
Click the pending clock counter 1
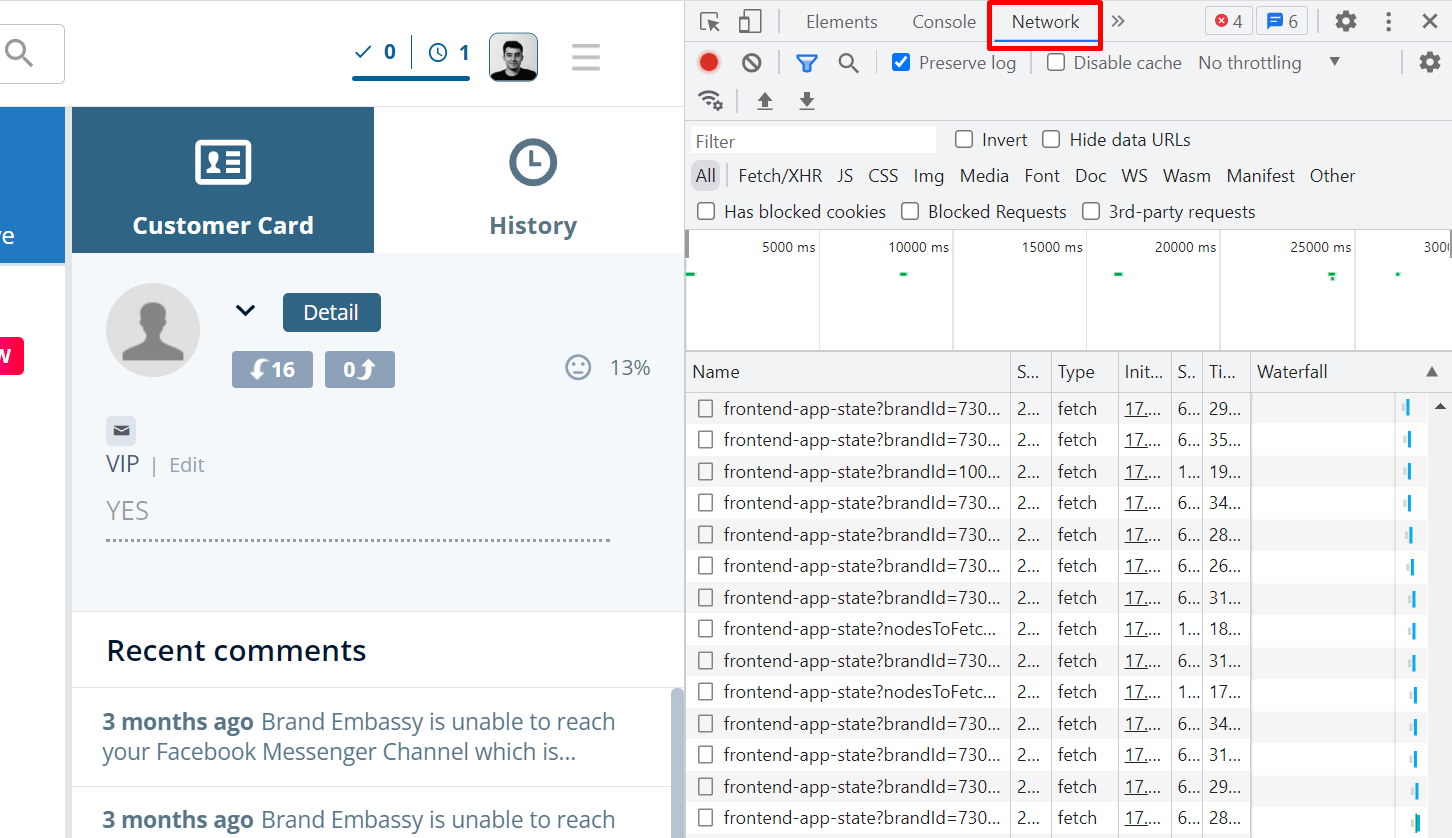tap(449, 52)
